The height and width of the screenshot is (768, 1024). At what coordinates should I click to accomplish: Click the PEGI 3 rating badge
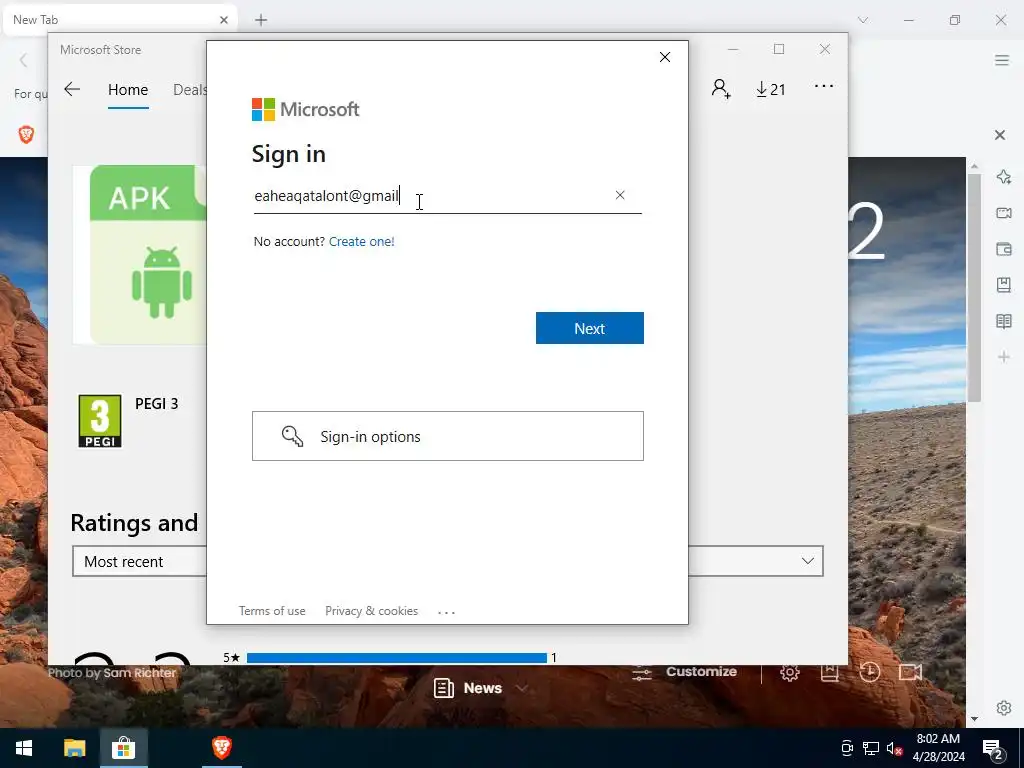point(100,421)
